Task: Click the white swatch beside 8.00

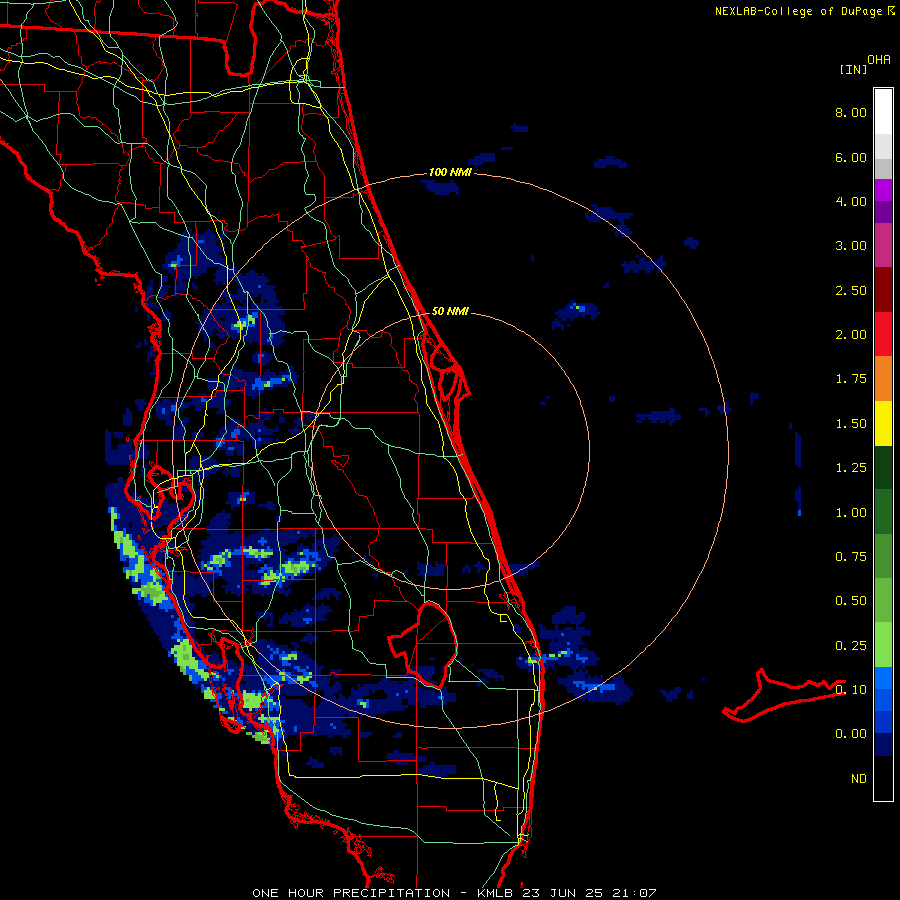Action: click(x=883, y=112)
